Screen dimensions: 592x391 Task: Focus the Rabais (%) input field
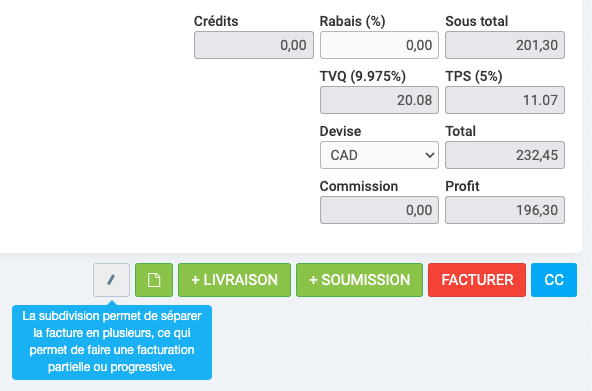coord(379,45)
